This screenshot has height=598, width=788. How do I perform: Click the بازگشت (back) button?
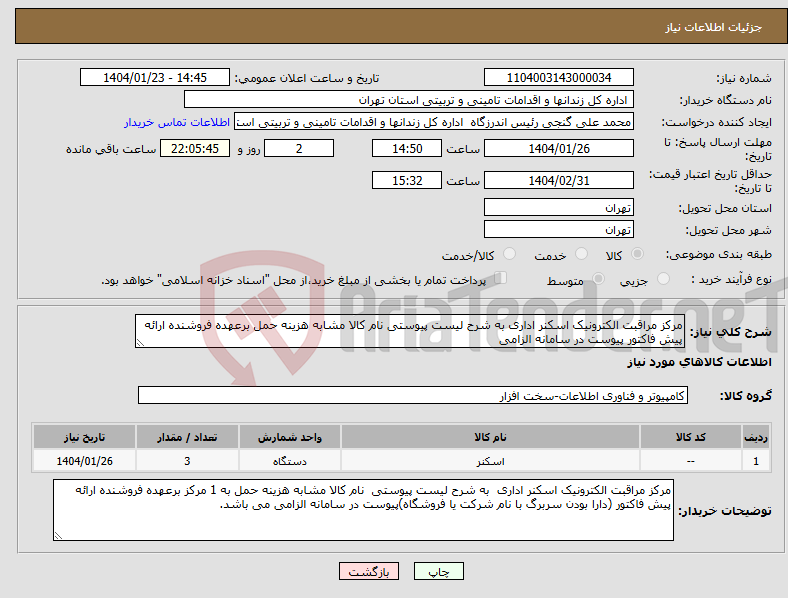[x=369, y=571]
